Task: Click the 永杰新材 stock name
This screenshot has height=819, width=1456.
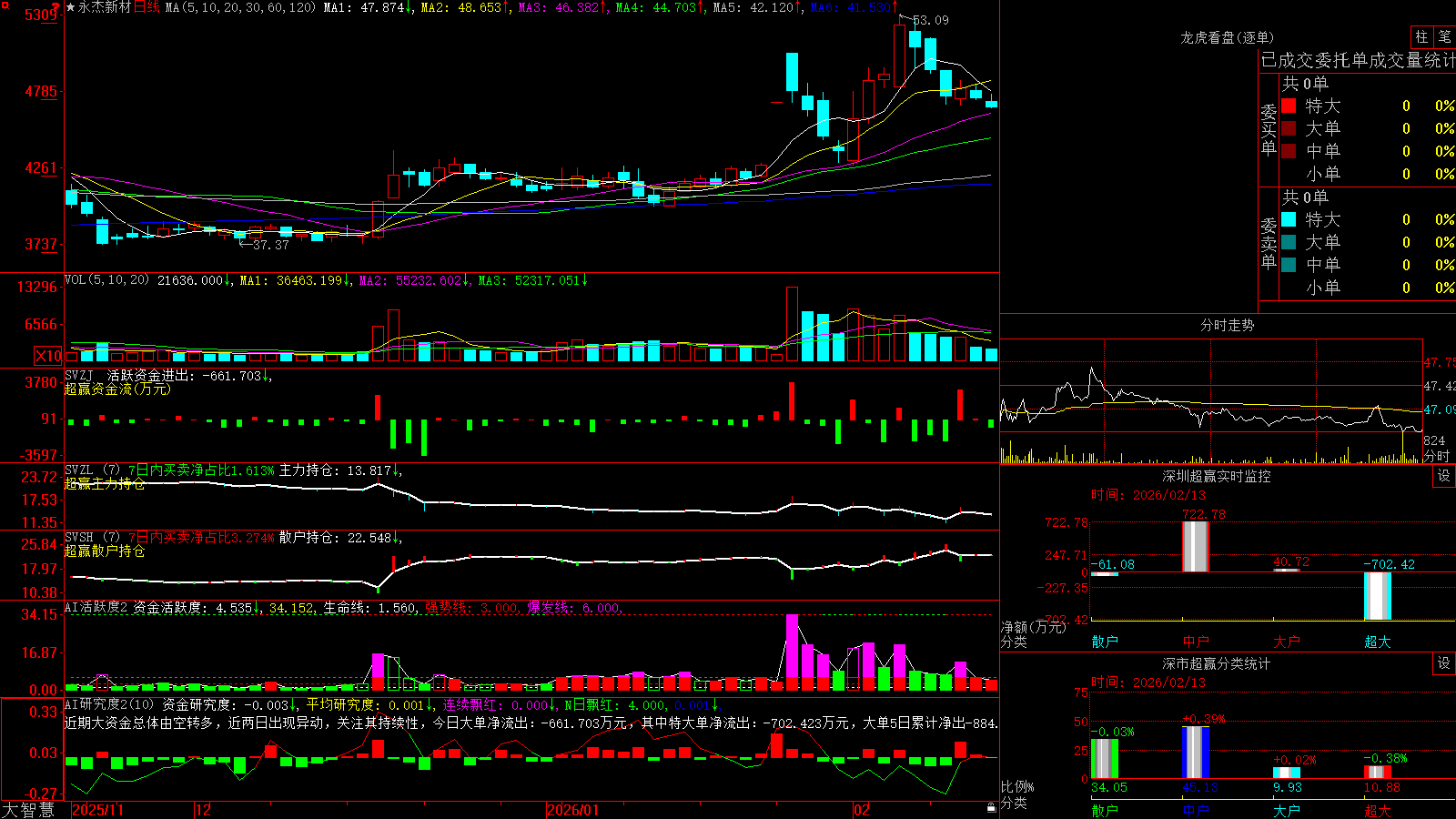Action: click(x=105, y=7)
